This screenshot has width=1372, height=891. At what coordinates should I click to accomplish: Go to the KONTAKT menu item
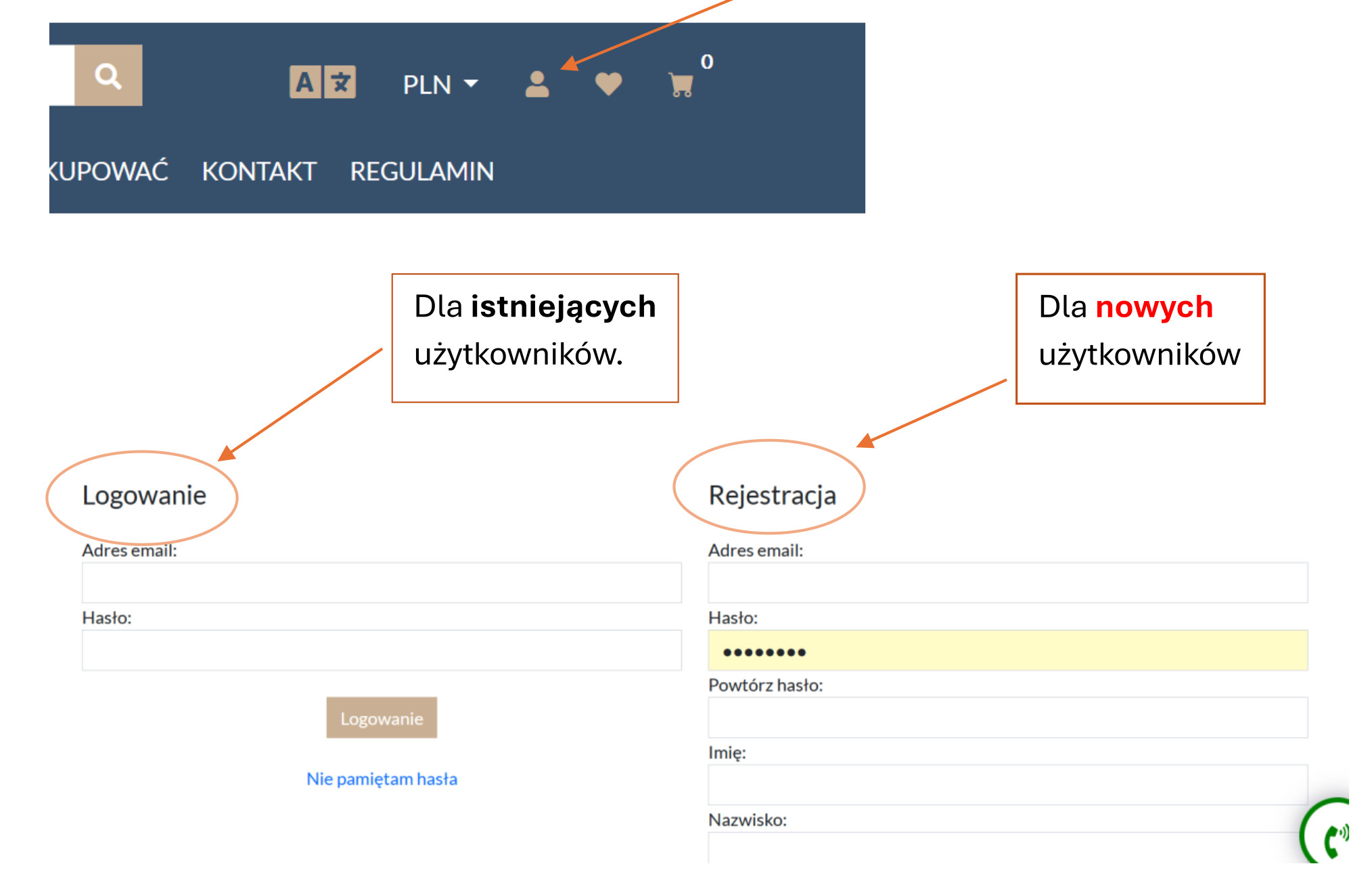(x=259, y=171)
